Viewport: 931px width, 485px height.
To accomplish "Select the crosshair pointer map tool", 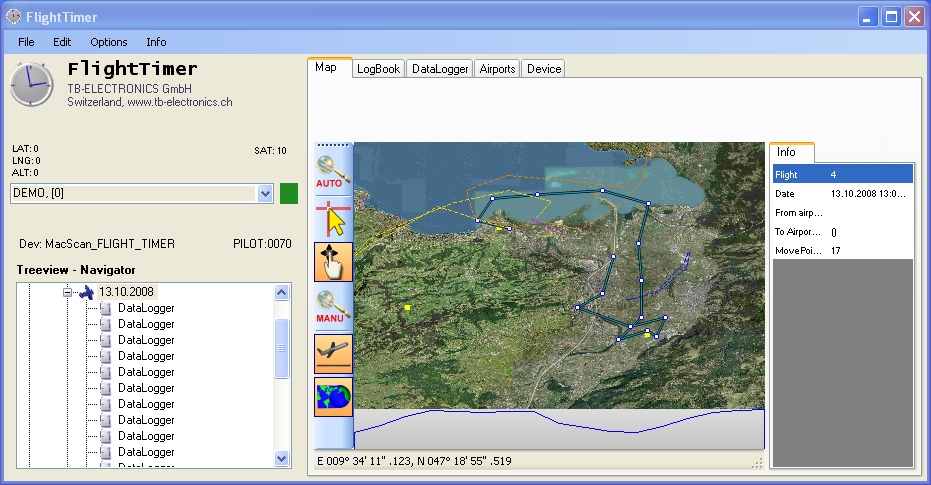I will 333,218.
